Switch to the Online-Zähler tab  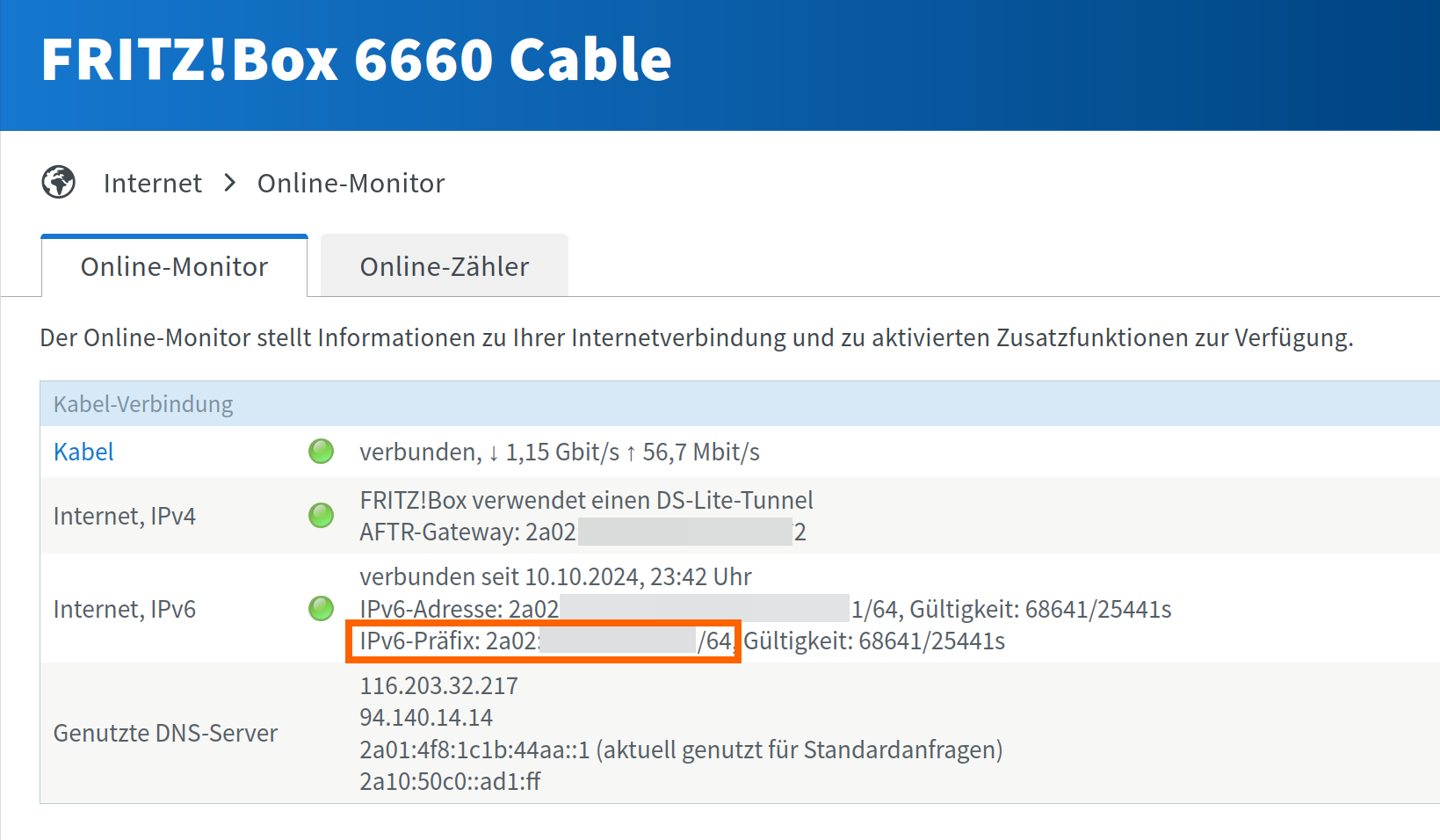[x=445, y=266]
